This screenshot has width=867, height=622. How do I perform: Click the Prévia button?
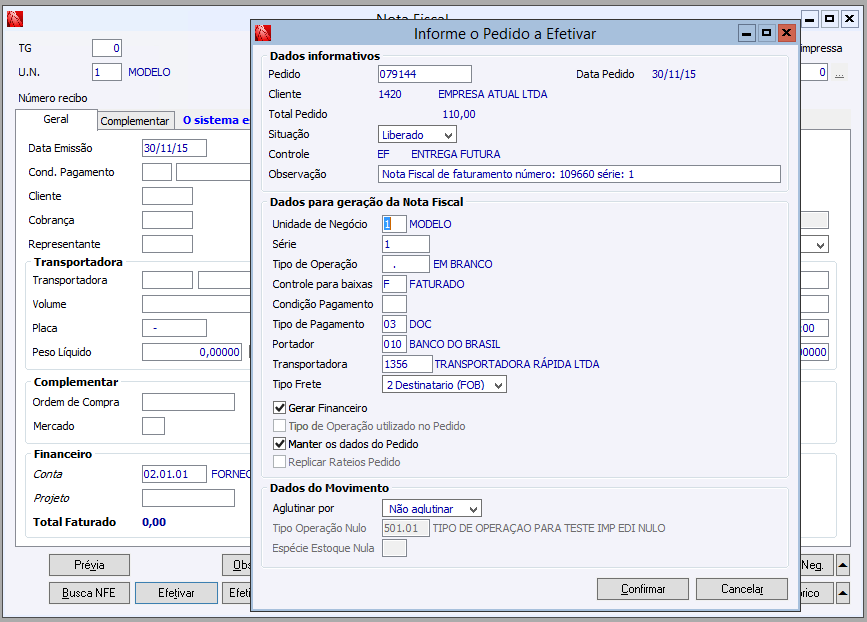point(89,565)
